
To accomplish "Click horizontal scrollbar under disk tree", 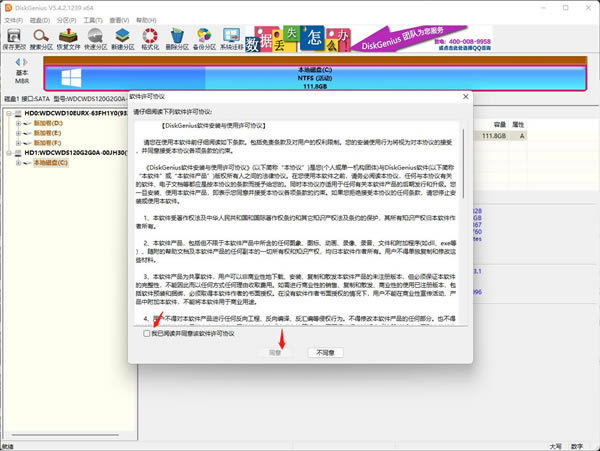I will tap(65, 435).
